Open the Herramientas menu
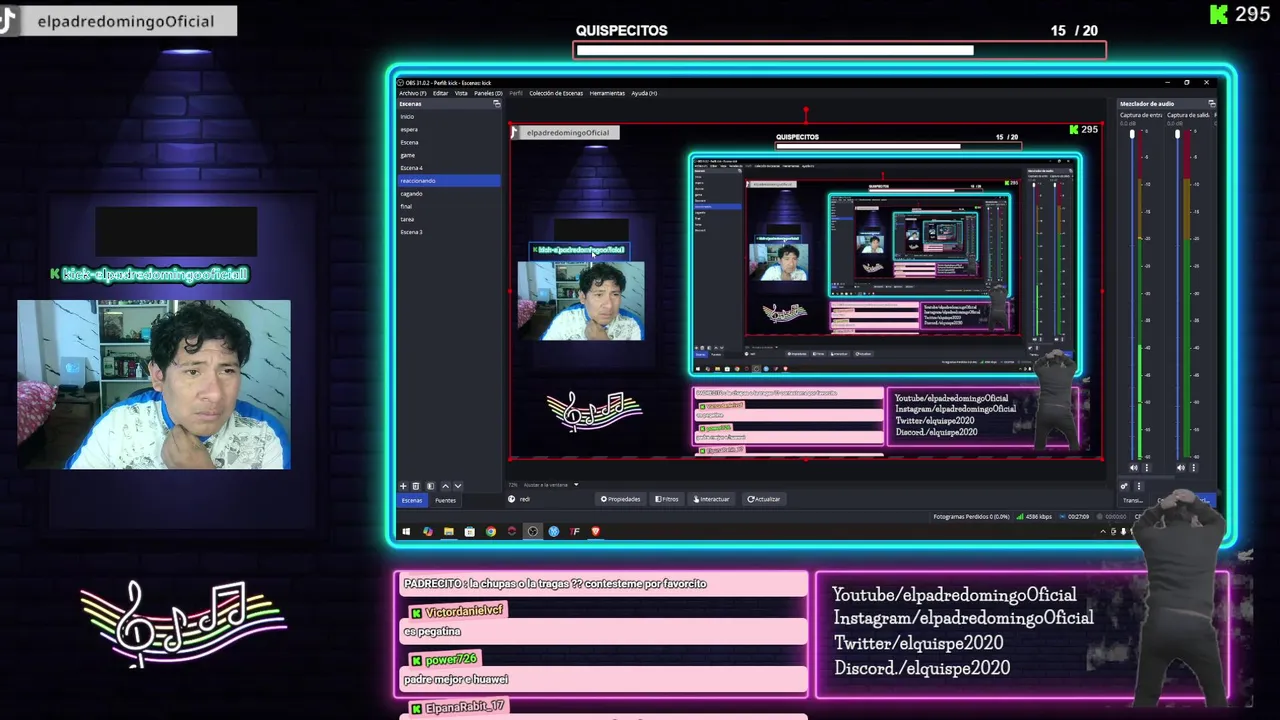1280x720 pixels. click(x=607, y=93)
